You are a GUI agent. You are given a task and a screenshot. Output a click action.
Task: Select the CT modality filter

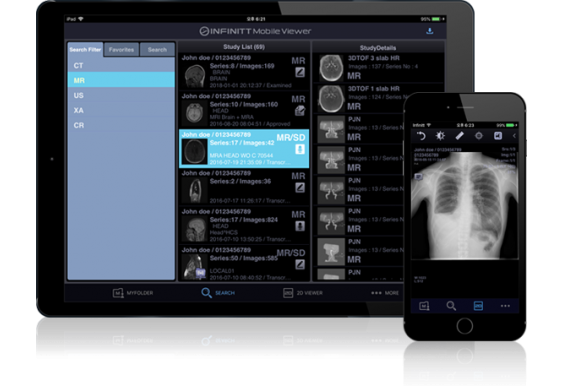coord(121,65)
